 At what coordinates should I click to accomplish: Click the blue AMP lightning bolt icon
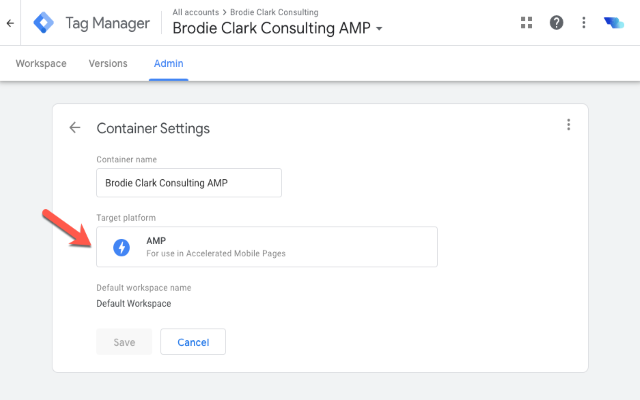(x=122, y=247)
